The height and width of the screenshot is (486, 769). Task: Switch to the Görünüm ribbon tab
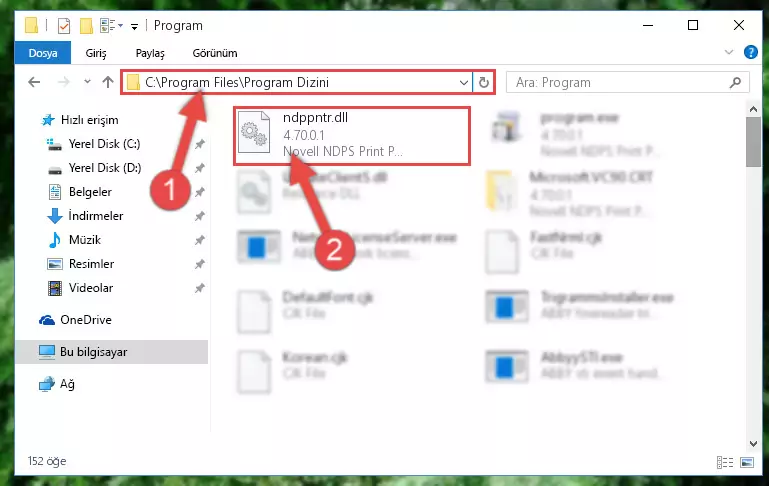[x=215, y=53]
